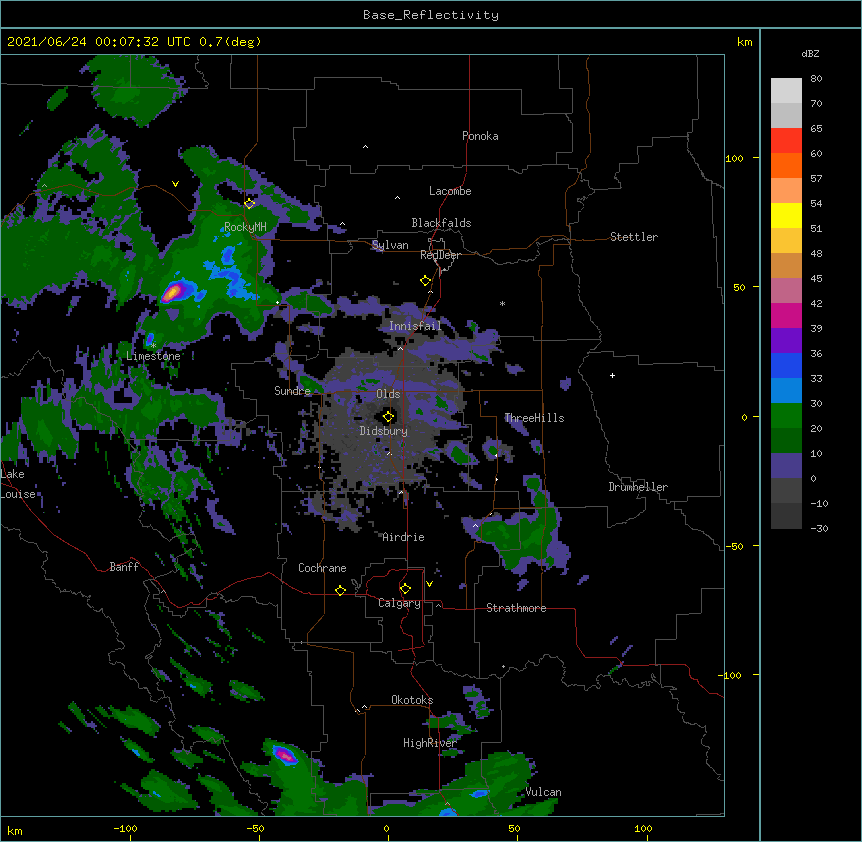Click the white caret marker south of Ponoka label's west
The width and height of the screenshot is (862, 842).
click(x=365, y=147)
